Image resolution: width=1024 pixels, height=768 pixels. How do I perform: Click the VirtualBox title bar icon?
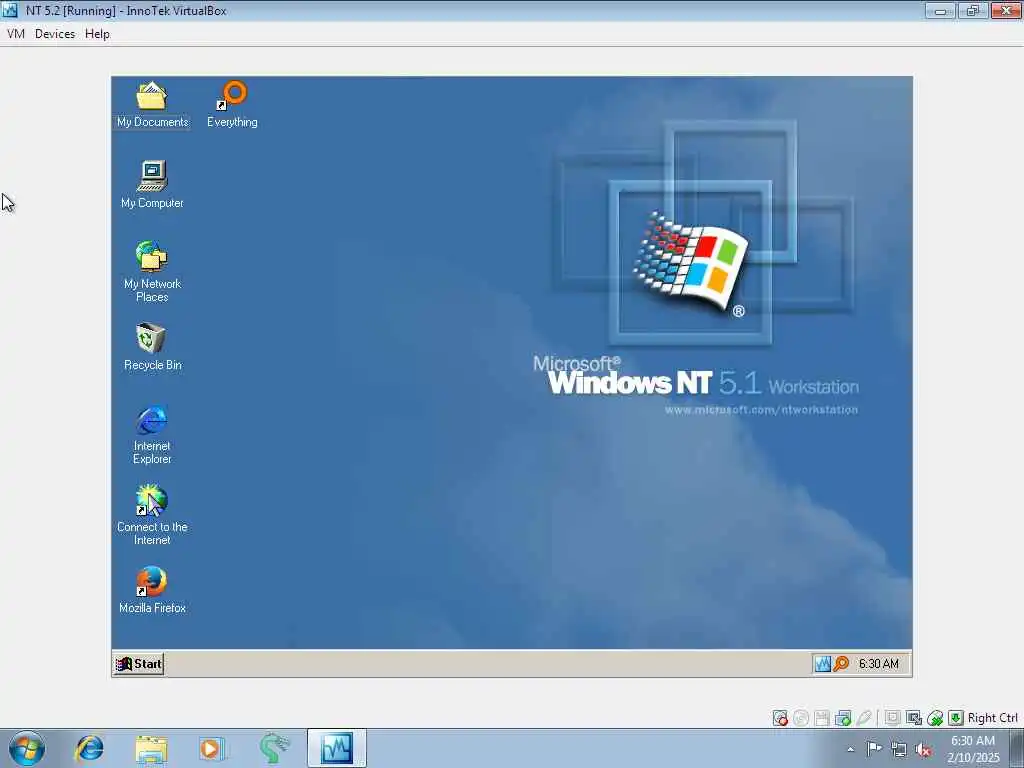point(10,10)
